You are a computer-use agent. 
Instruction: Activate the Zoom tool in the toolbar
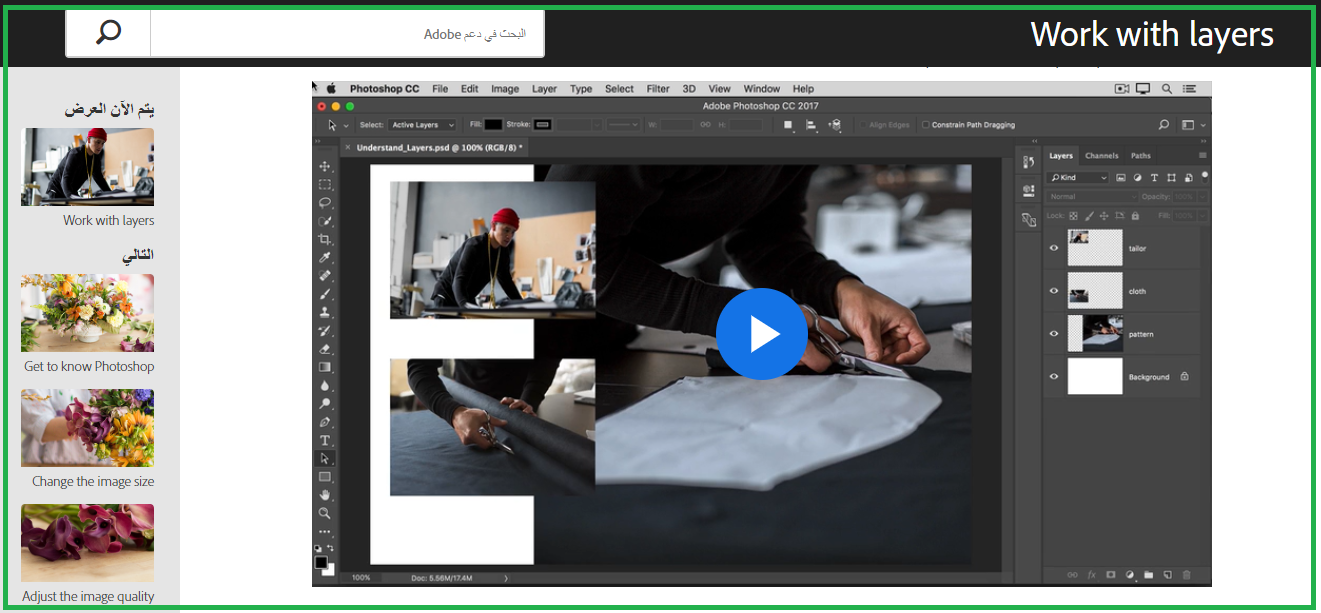pos(324,513)
